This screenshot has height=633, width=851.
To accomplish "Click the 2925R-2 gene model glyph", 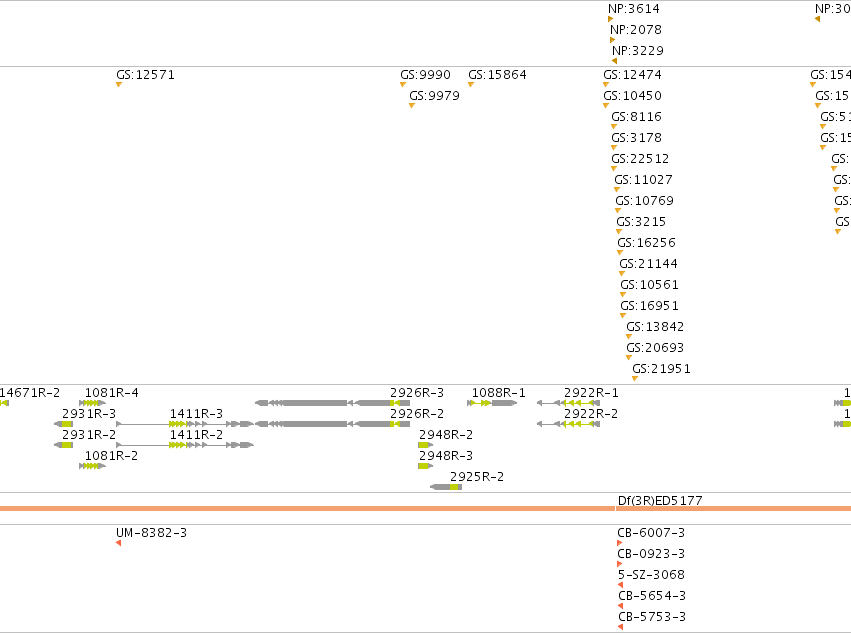I will pyautogui.click(x=446, y=487).
